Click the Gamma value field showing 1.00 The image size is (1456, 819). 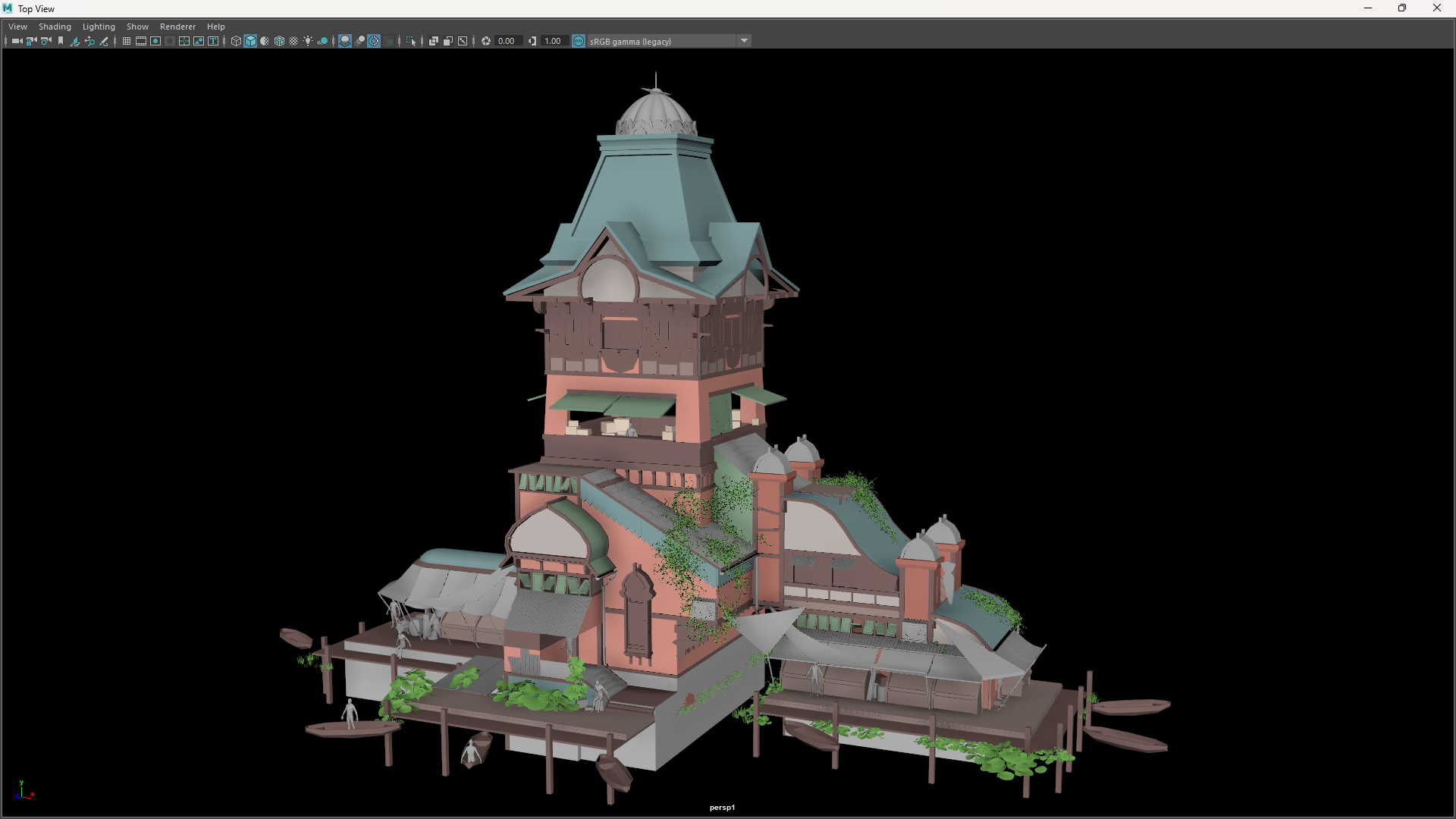(x=554, y=41)
